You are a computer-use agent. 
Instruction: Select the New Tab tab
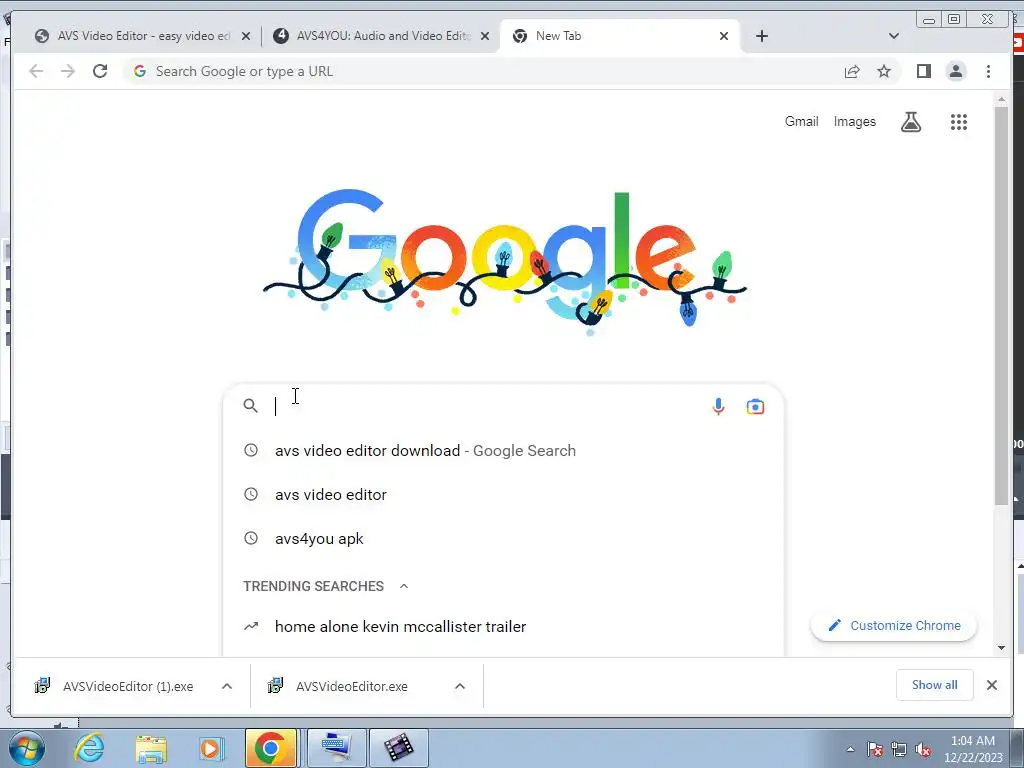coord(620,36)
